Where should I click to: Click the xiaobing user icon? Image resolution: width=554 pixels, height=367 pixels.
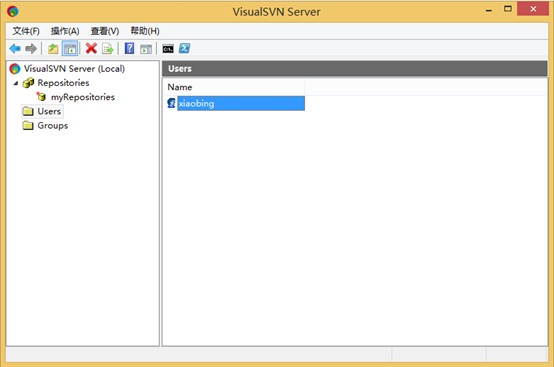click(x=171, y=103)
